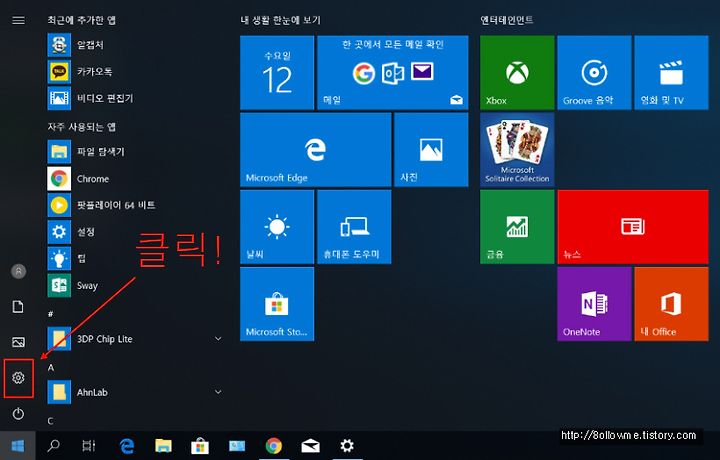Viewport: 720px width, 460px height.
Task: Open the 금융 finance tile
Action: pyautogui.click(x=517, y=227)
